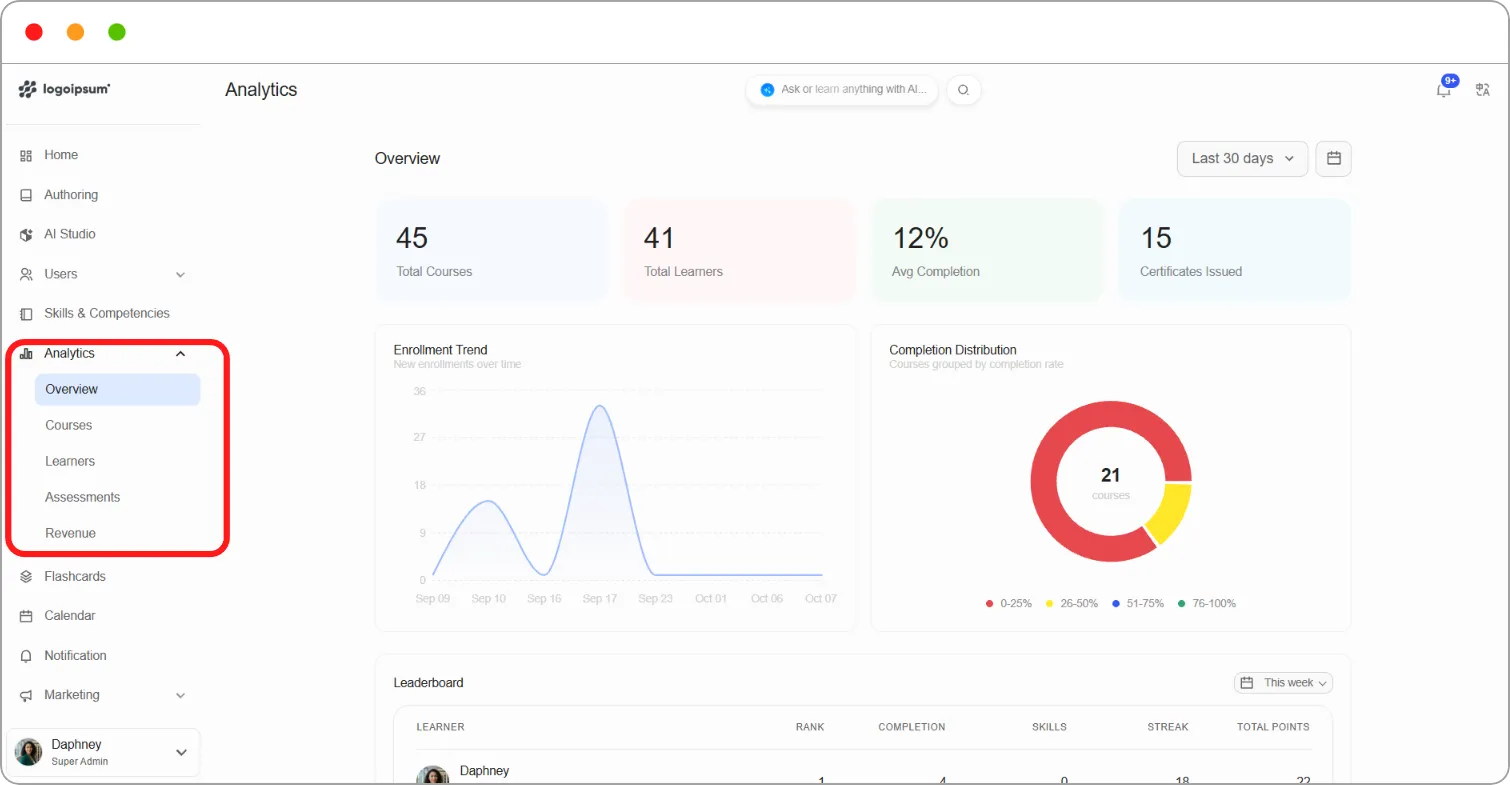Click the language translate icon
The height and width of the screenshot is (785, 1510).
pos(1483,90)
